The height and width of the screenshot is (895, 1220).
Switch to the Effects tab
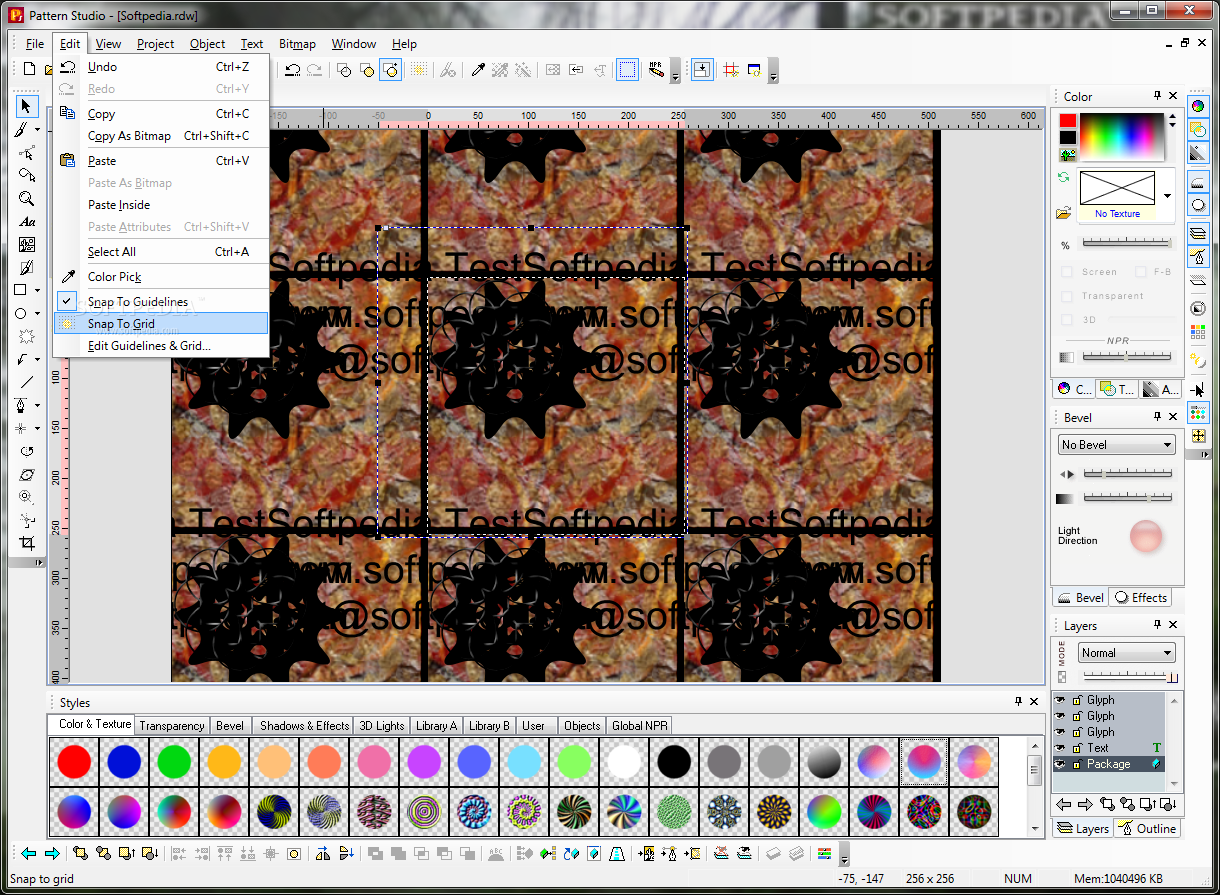1140,598
